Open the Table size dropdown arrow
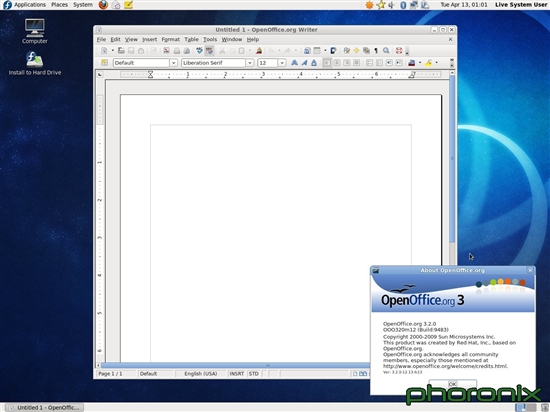The height and width of the screenshot is (412, 550). [325, 51]
